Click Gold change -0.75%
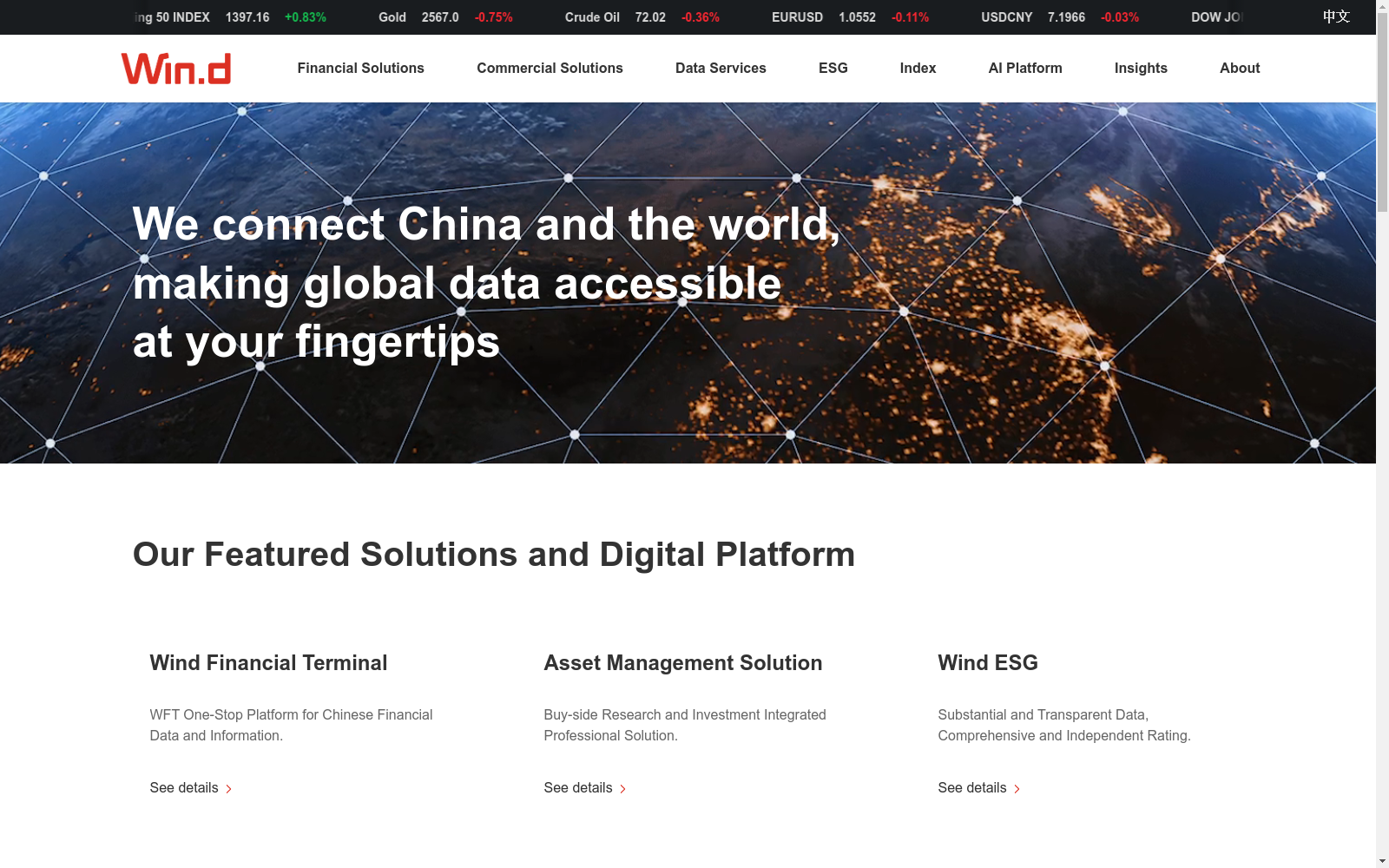 (x=493, y=17)
